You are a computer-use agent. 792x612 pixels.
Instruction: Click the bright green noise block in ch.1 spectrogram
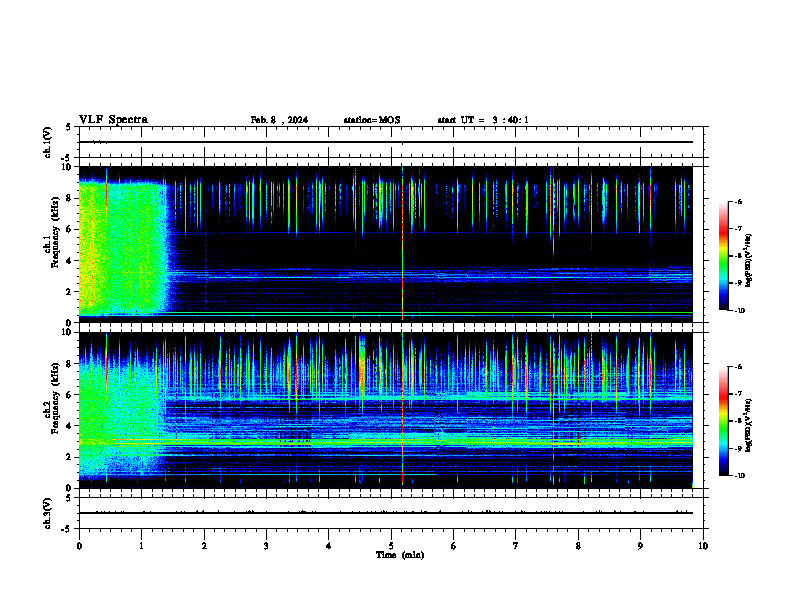pyautogui.click(x=124, y=247)
